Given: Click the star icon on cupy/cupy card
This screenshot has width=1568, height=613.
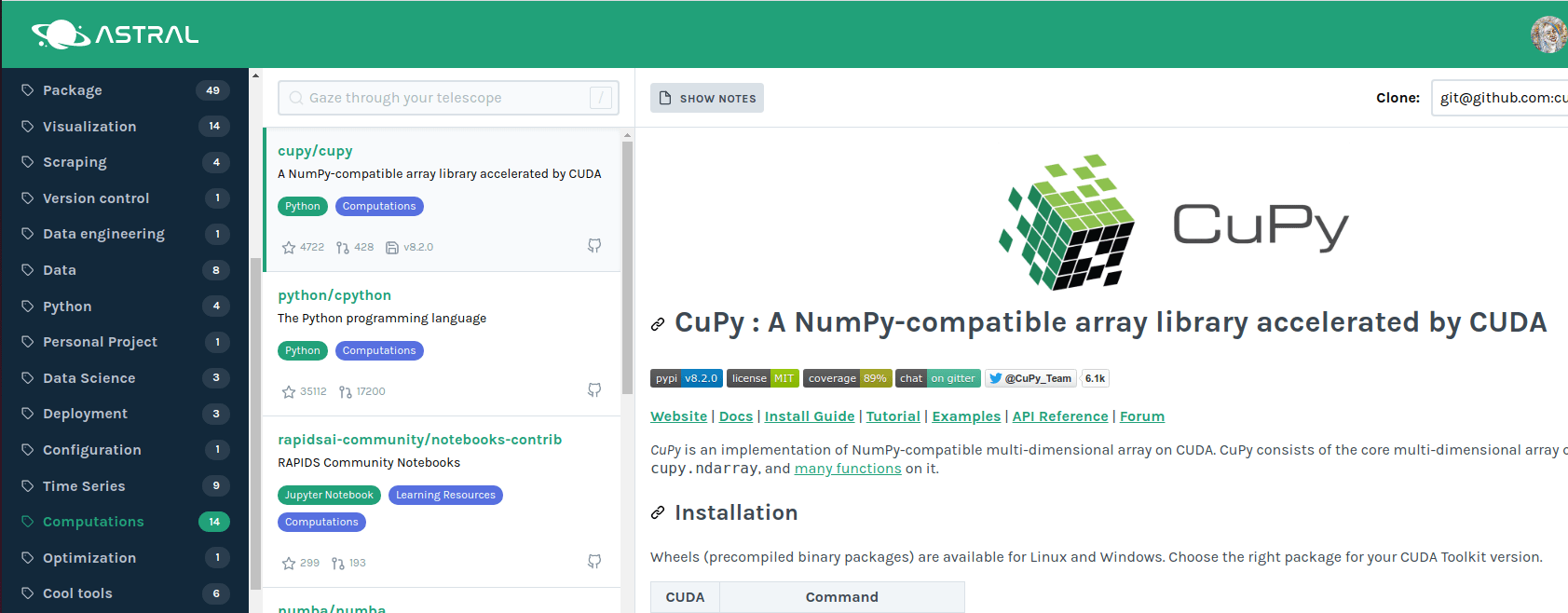Looking at the screenshot, I should pyautogui.click(x=289, y=248).
